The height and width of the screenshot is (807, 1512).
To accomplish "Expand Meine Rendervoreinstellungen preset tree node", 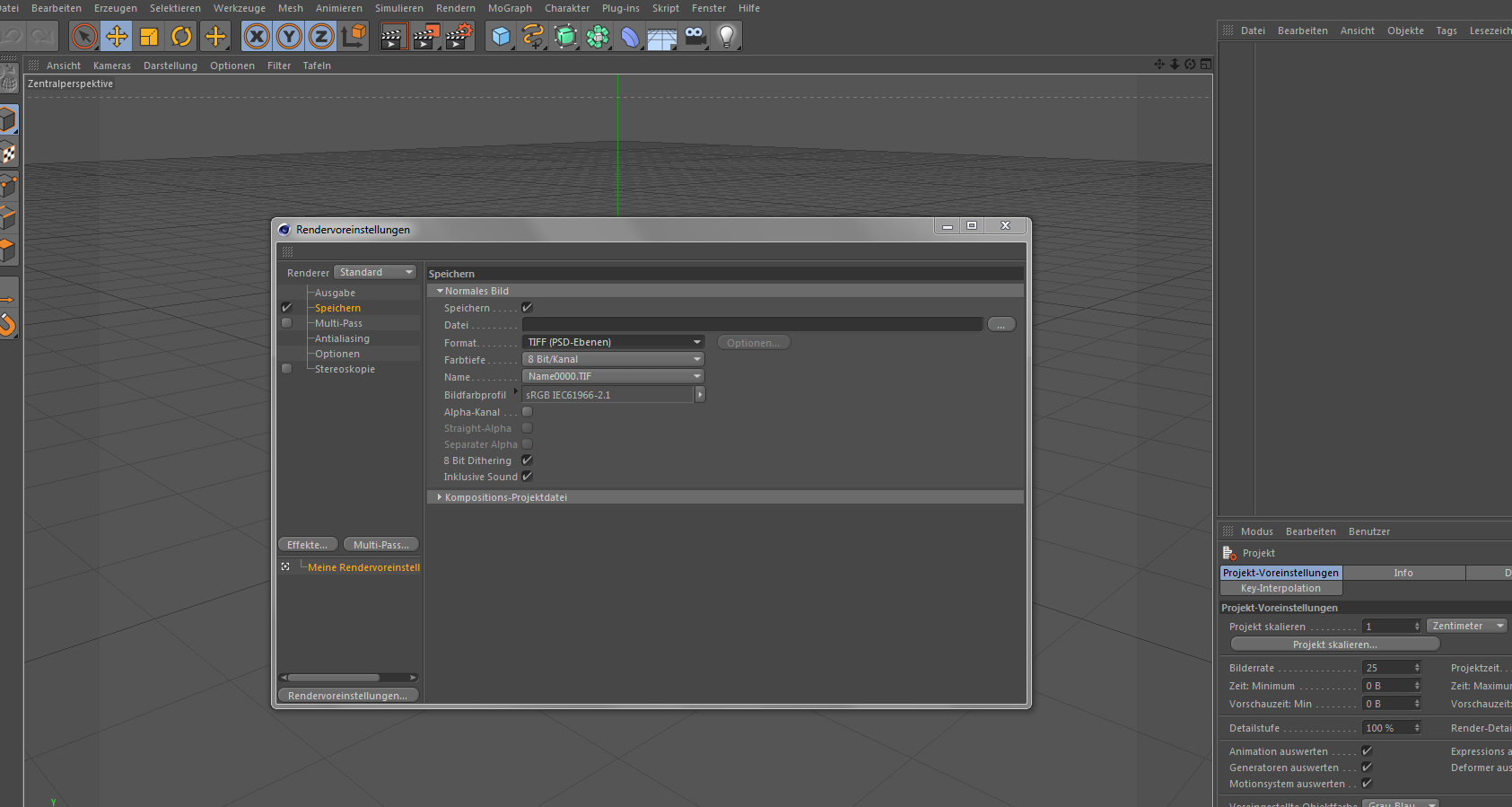I will click(x=285, y=566).
